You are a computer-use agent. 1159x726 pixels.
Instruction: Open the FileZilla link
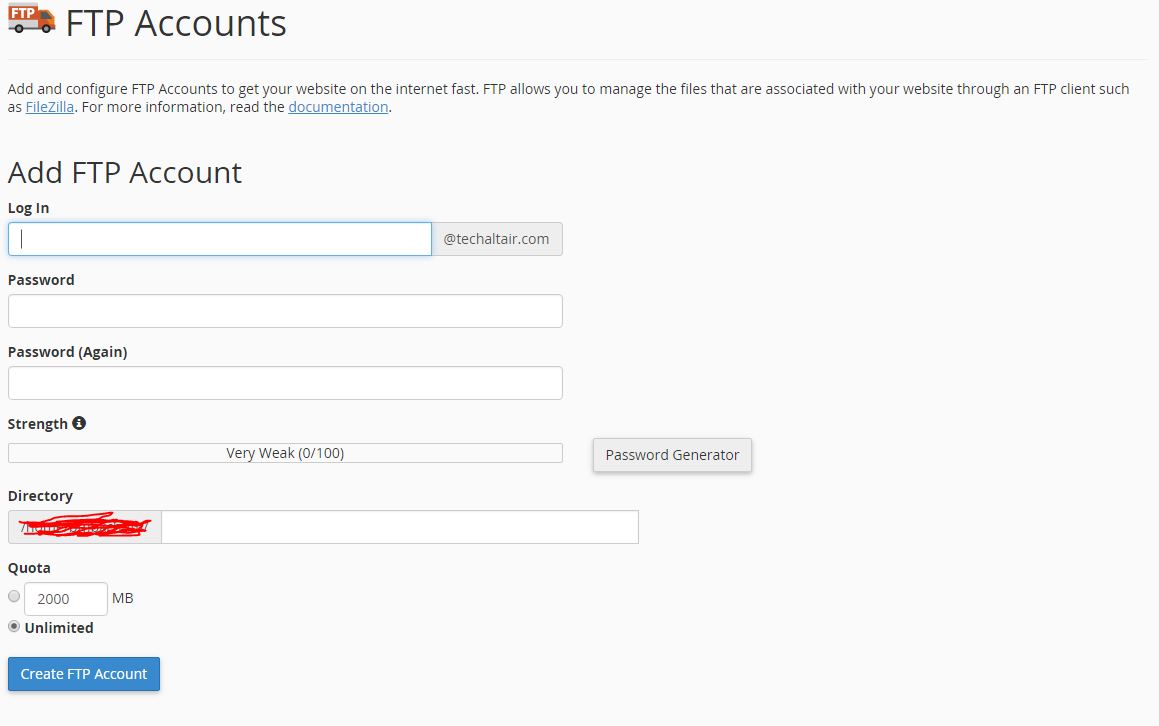pos(50,106)
